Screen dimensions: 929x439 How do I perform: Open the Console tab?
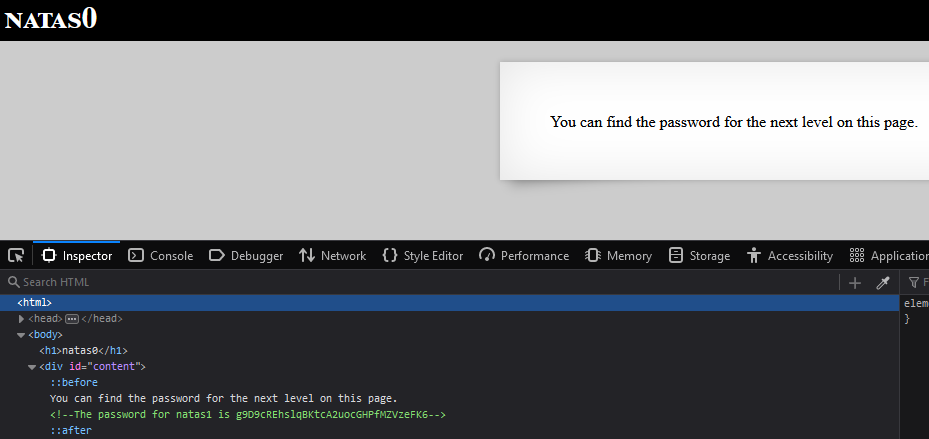tap(161, 256)
